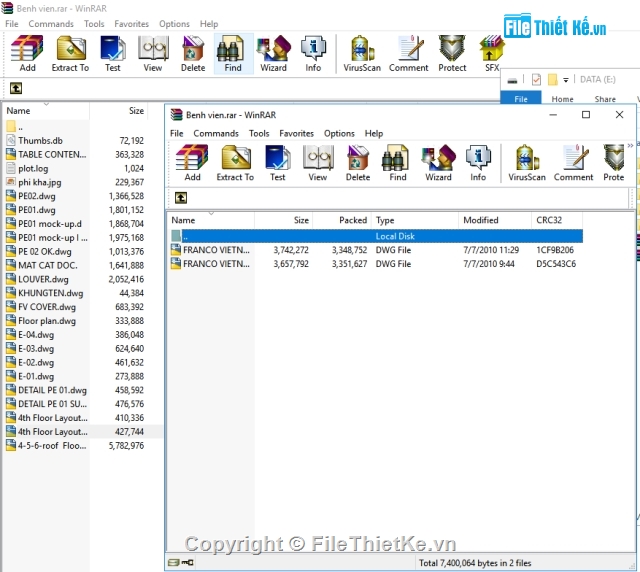Open Help menu in front WinRAR window
The height and width of the screenshot is (572, 640).
coord(374,134)
